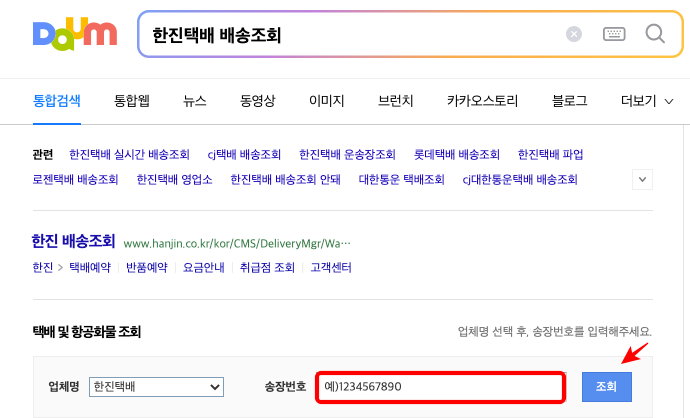690x418 pixels.
Task: Go to the 동영상 tab
Action: [x=257, y=101]
